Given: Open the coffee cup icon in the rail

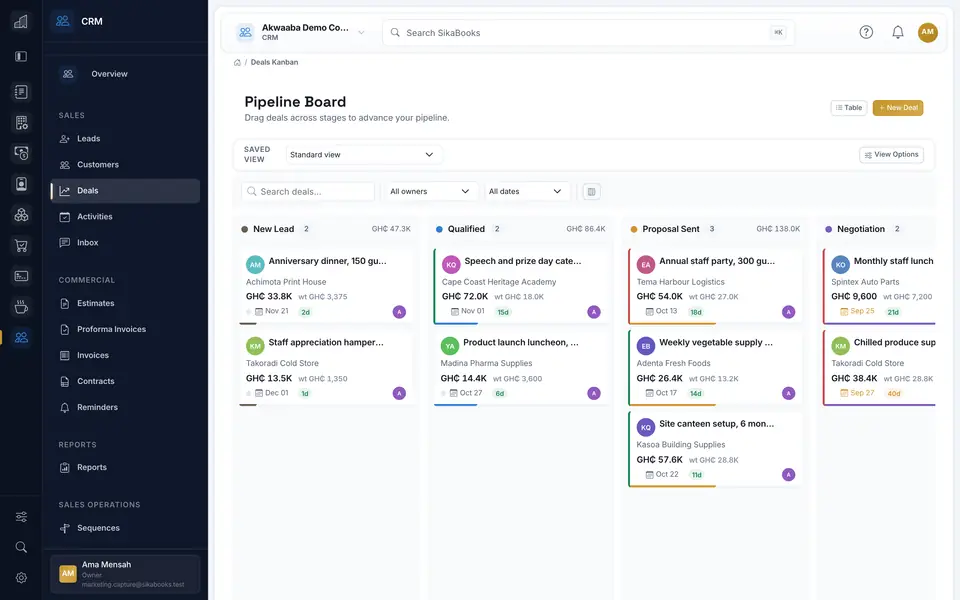Looking at the screenshot, I should [21, 307].
